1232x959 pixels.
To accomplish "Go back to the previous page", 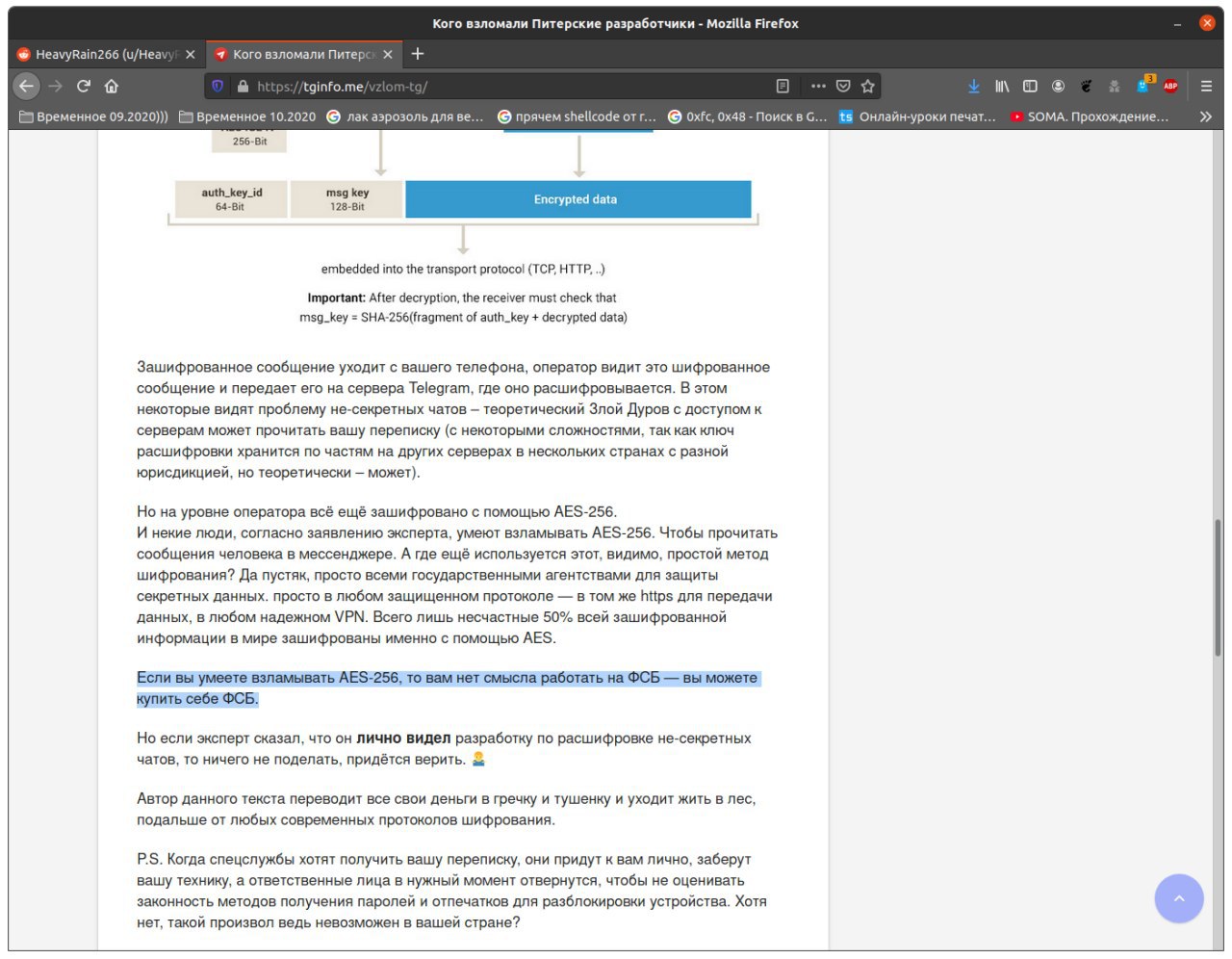I will (x=26, y=86).
